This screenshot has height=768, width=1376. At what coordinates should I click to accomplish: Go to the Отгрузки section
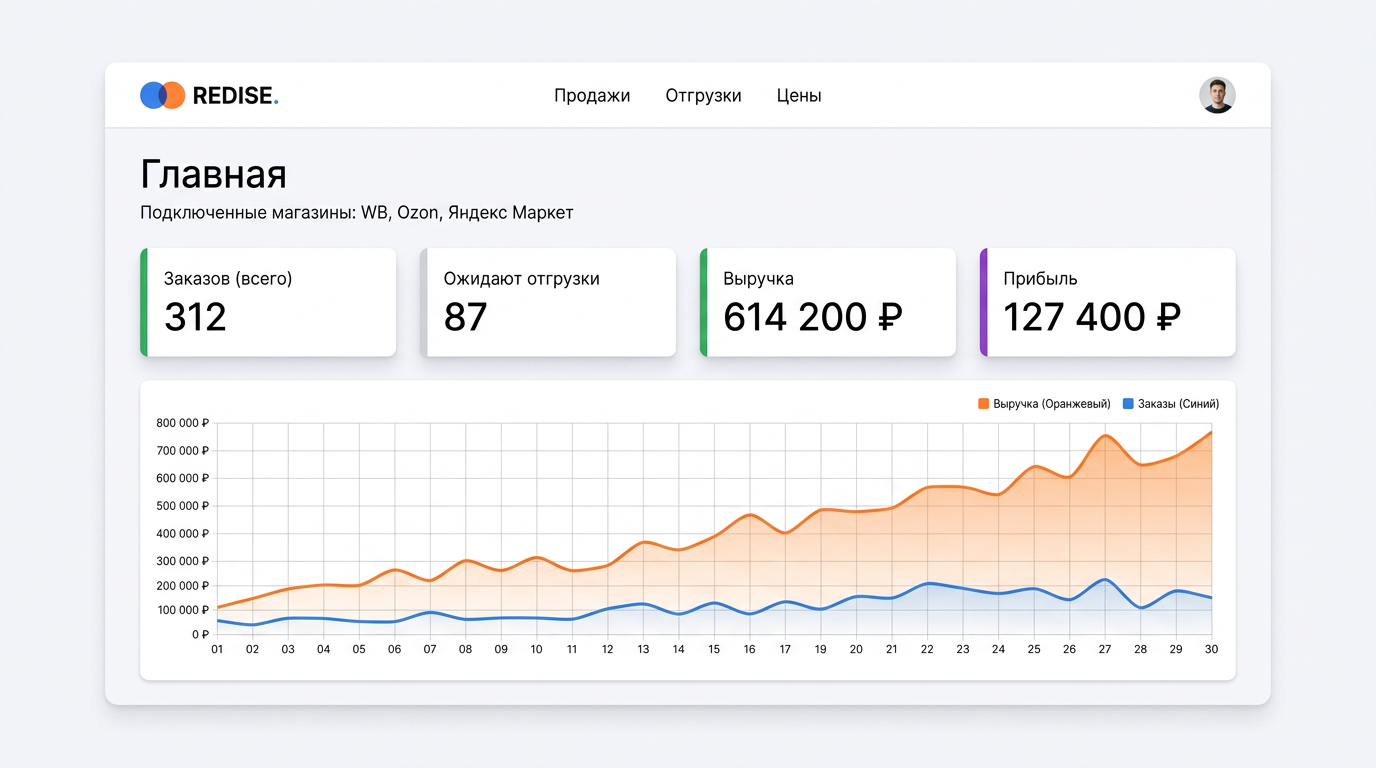(703, 96)
